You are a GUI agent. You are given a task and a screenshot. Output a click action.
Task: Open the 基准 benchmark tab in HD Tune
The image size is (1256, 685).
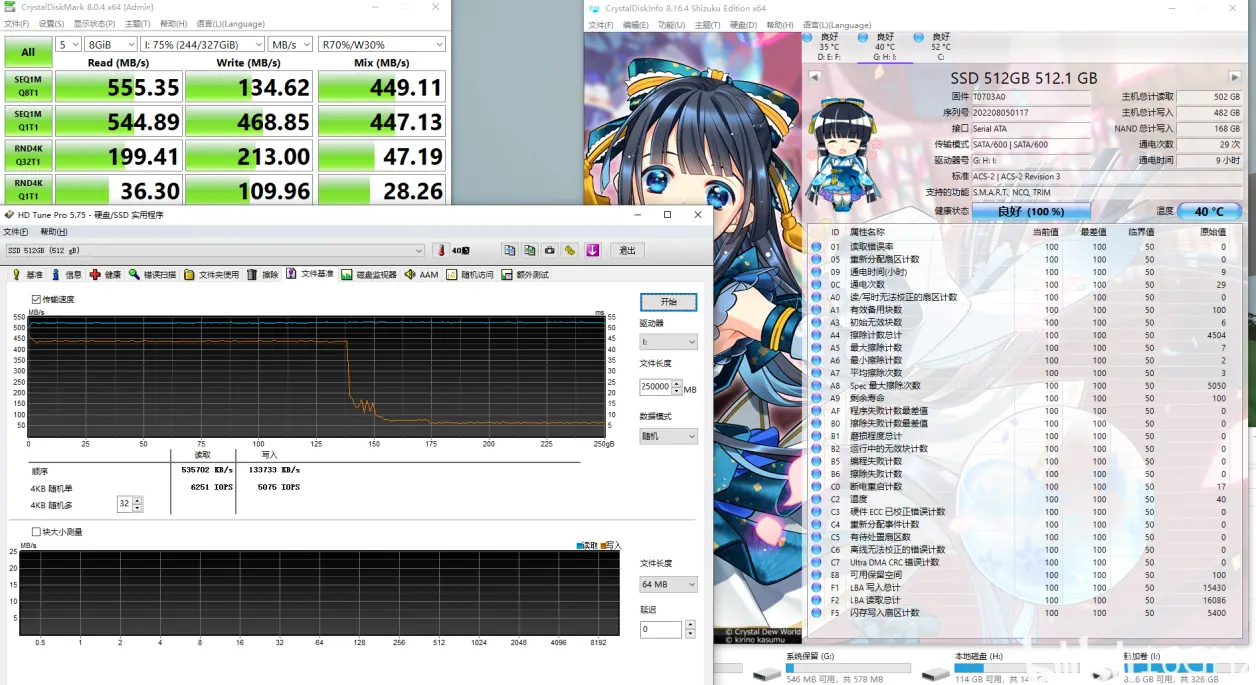(27, 275)
